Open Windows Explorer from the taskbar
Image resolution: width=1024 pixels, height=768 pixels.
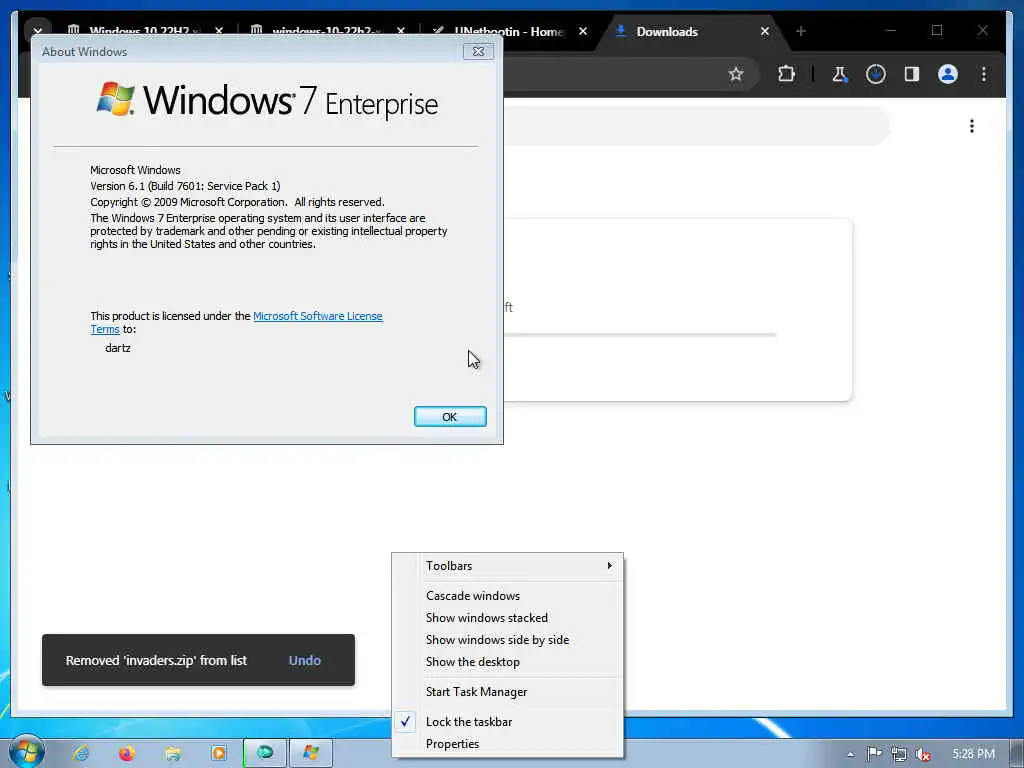tap(172, 753)
